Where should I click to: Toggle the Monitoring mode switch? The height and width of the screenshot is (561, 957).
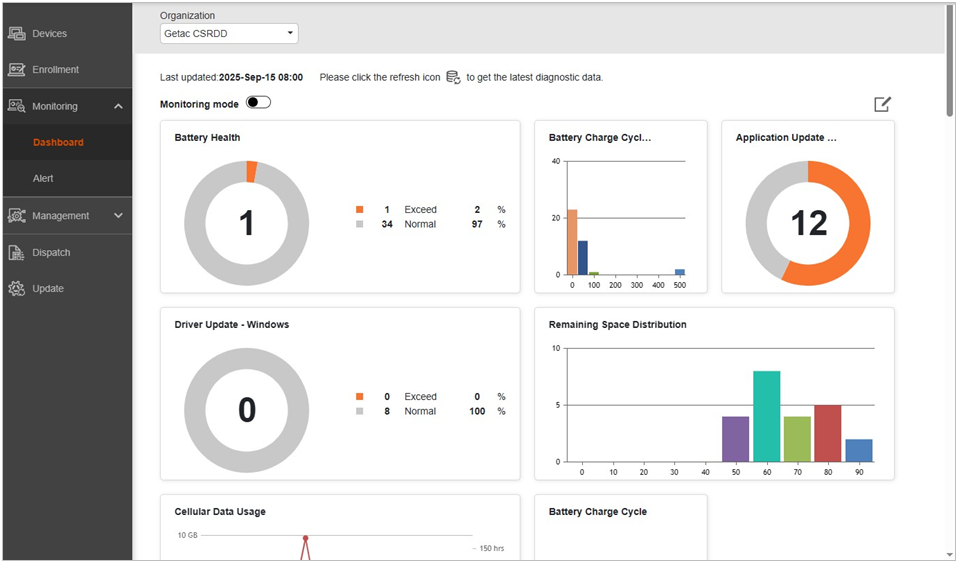tap(258, 103)
